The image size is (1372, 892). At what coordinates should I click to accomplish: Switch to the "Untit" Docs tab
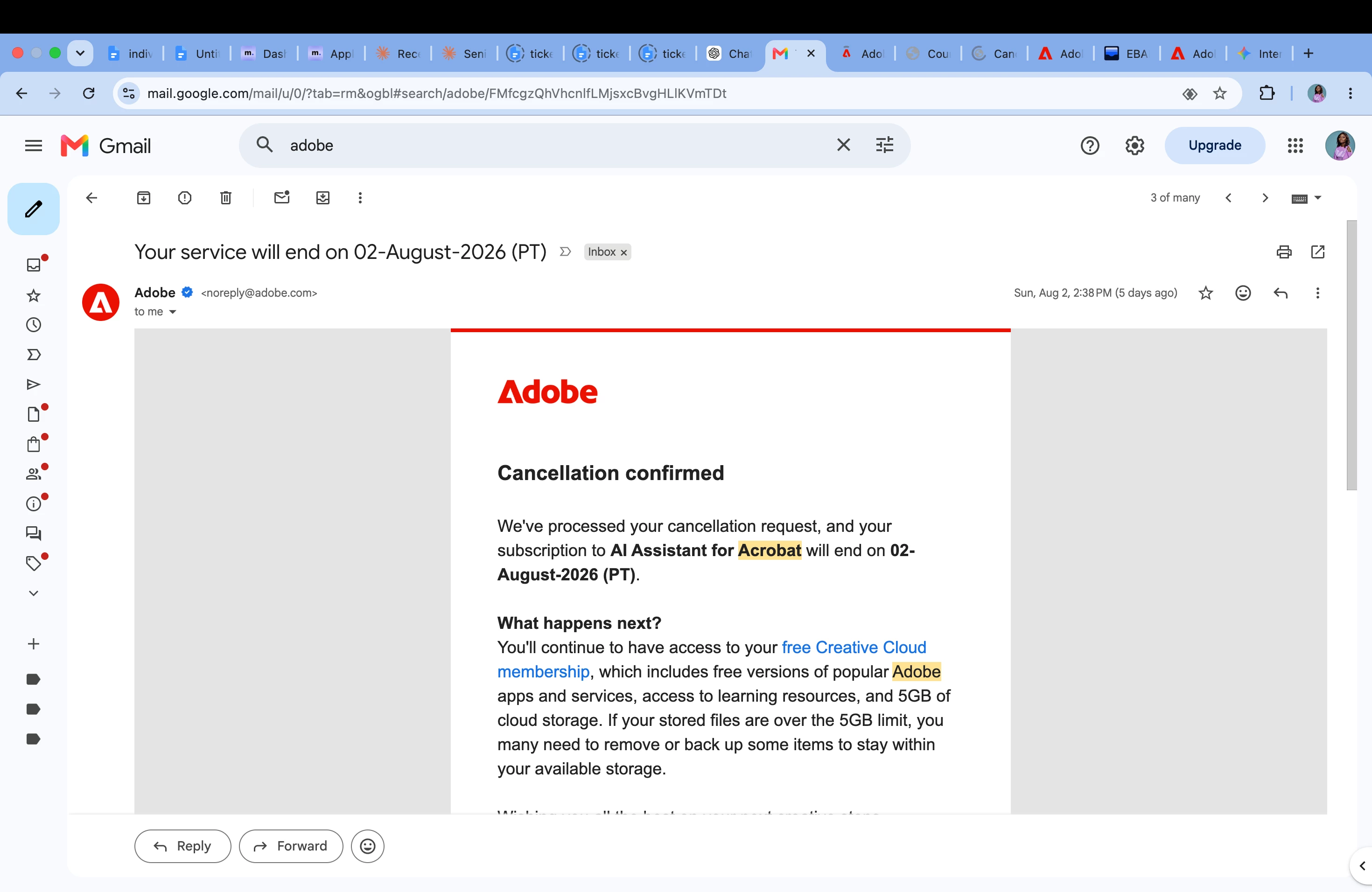pos(197,54)
